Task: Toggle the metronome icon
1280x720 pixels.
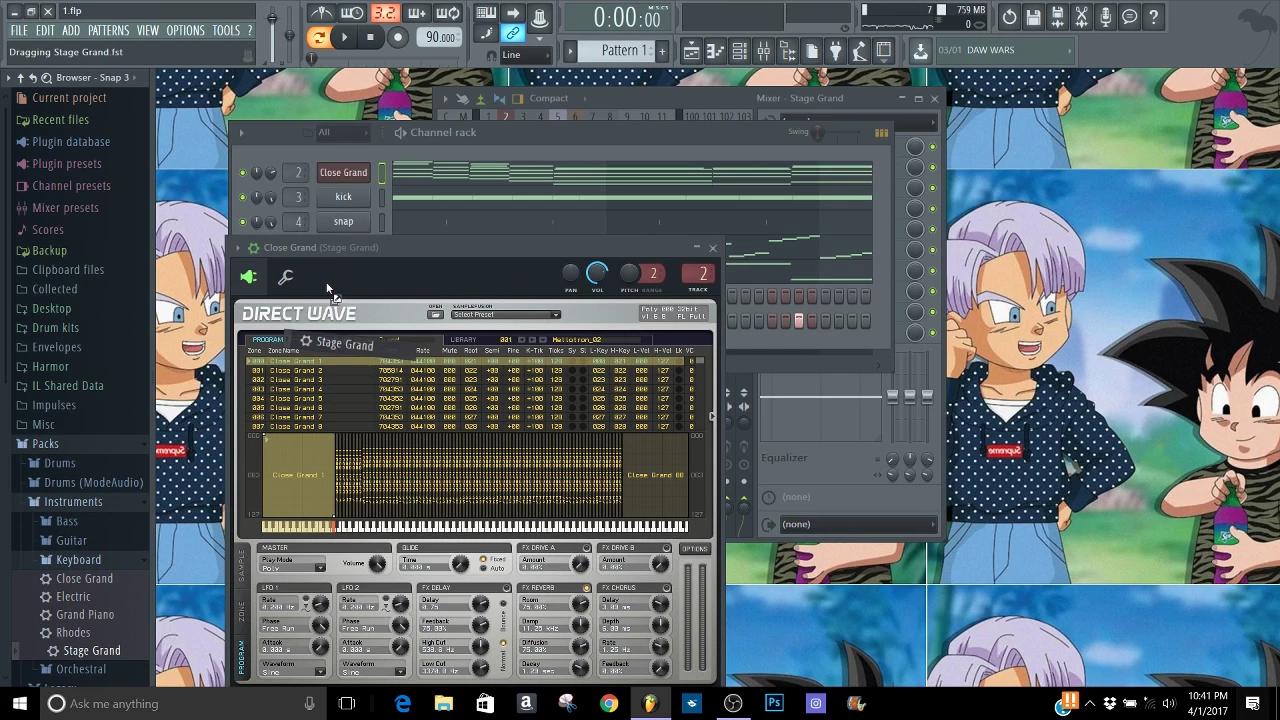Action: [x=321, y=13]
